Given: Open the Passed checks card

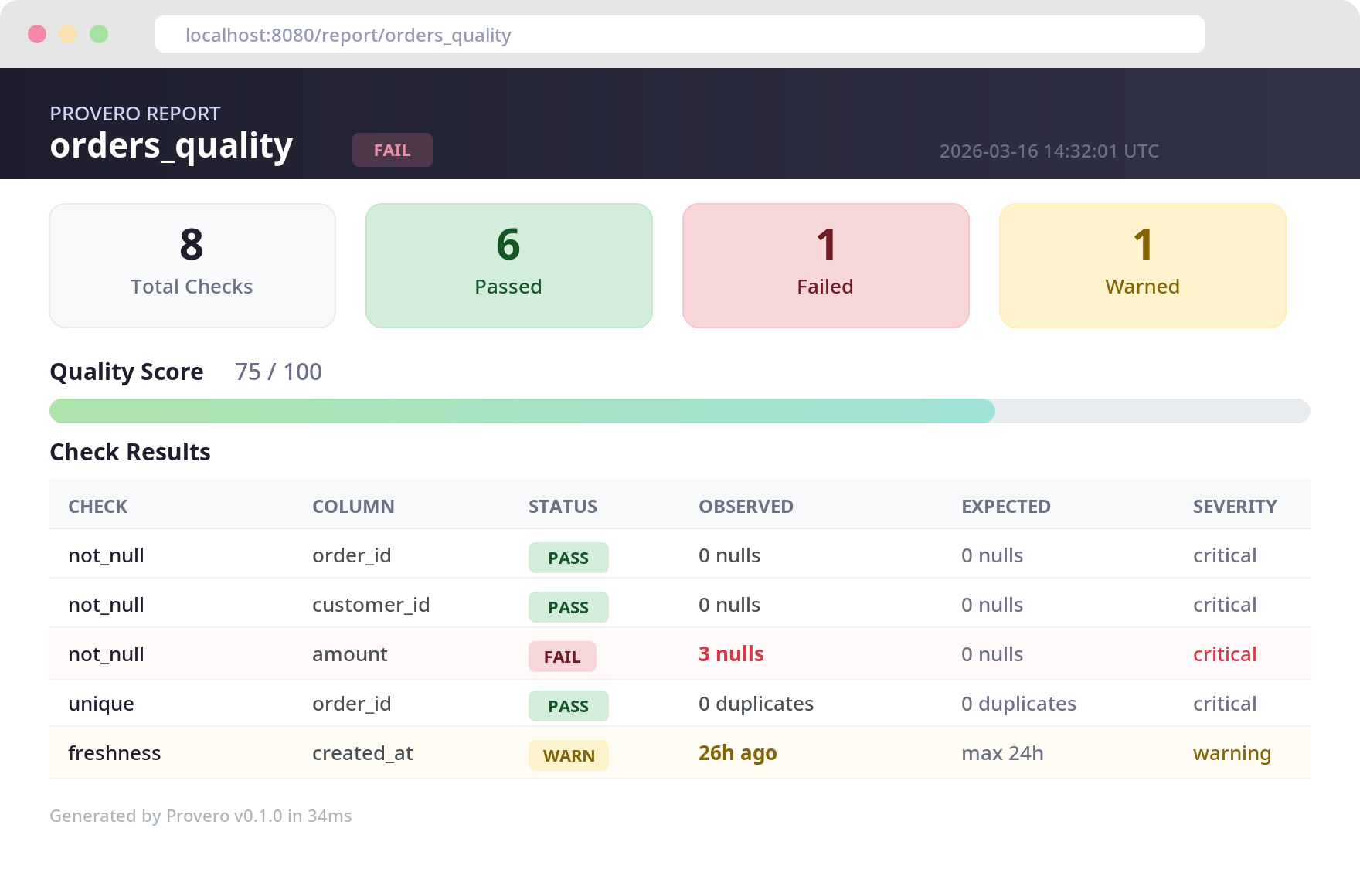Looking at the screenshot, I should tap(508, 265).
